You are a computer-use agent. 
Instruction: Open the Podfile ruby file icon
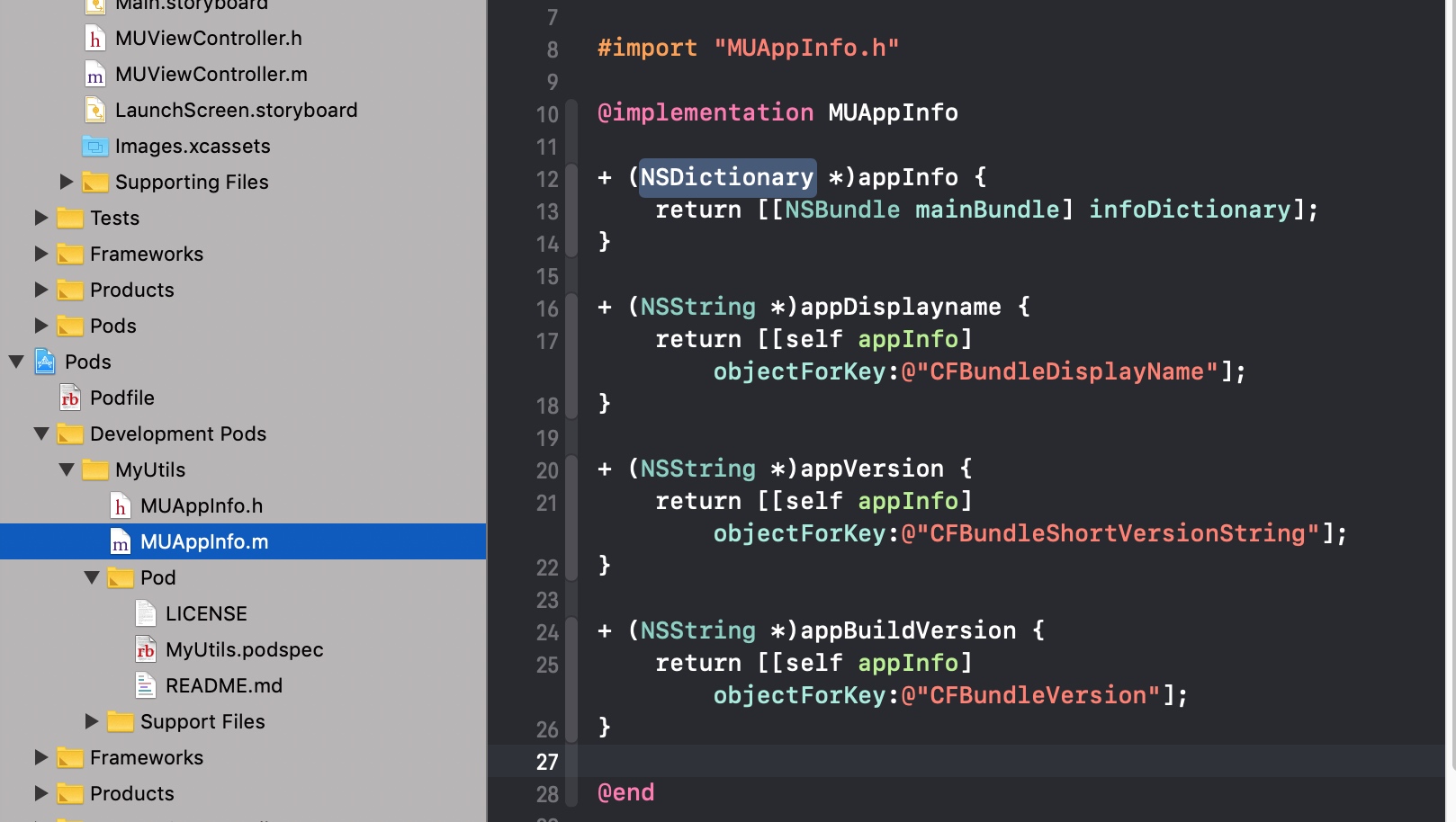click(x=70, y=398)
